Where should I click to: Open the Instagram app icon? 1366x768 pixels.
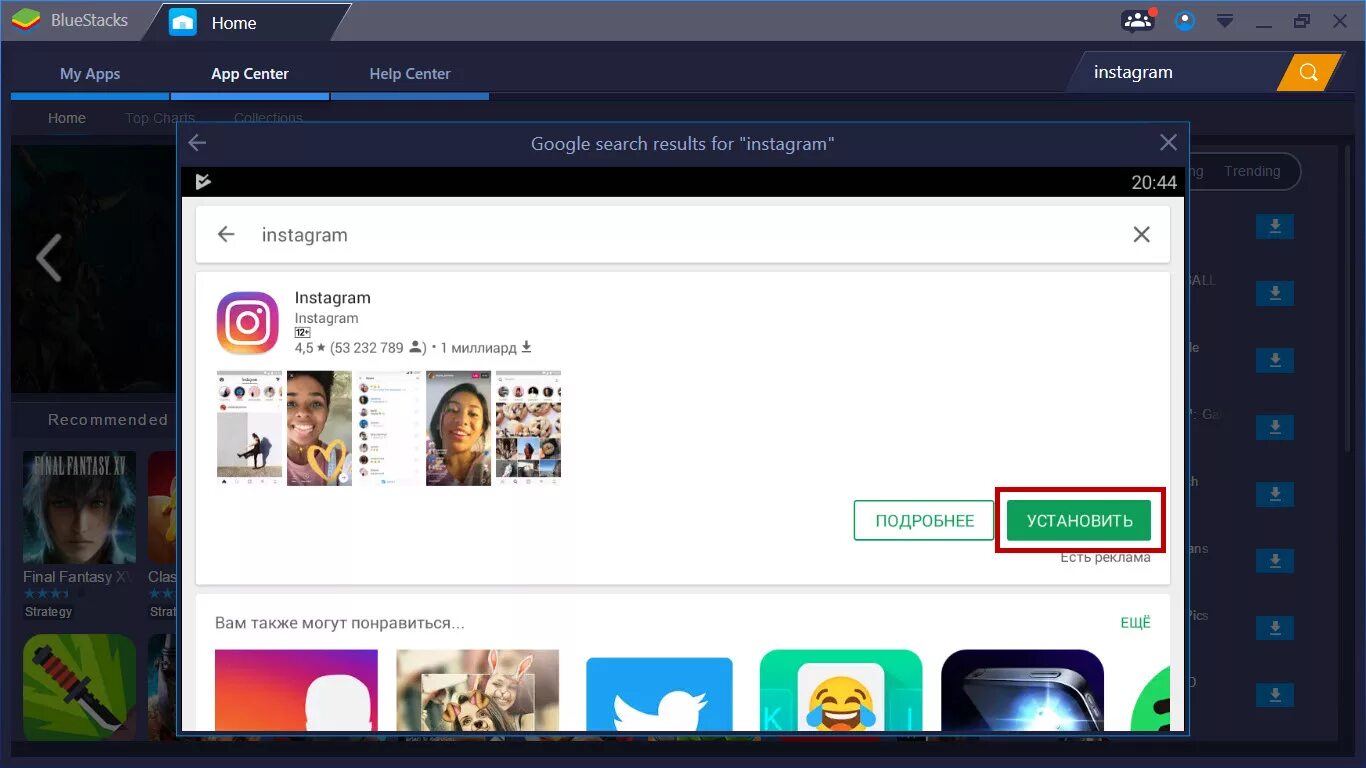[248, 323]
